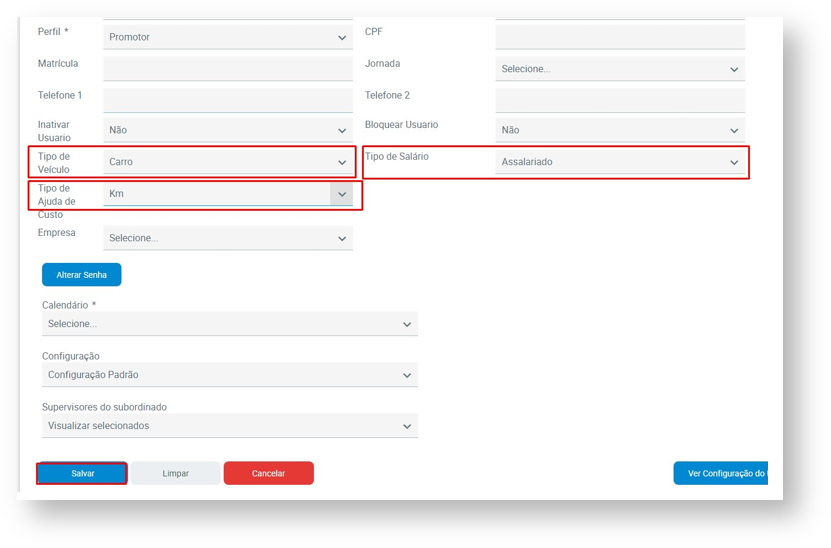The width and height of the screenshot is (831, 548).
Task: Click the Telefone 2 input field
Action: pos(620,101)
